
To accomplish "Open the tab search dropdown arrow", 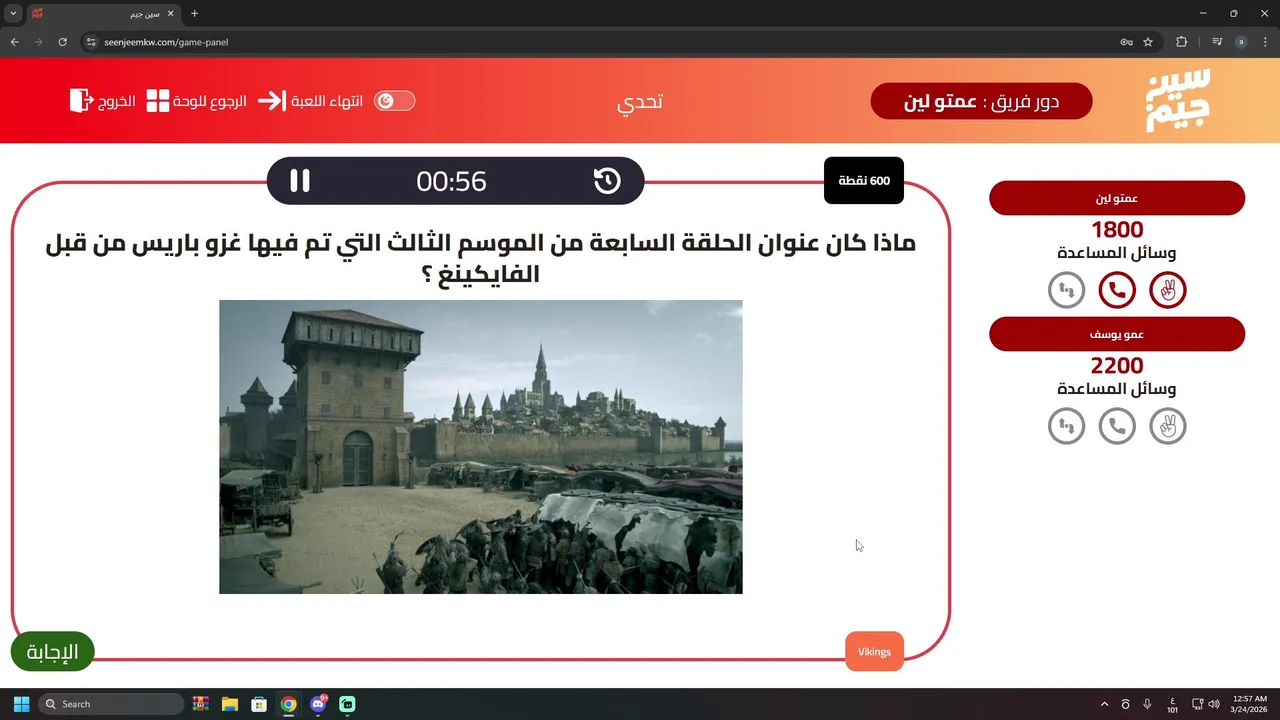I will point(13,14).
